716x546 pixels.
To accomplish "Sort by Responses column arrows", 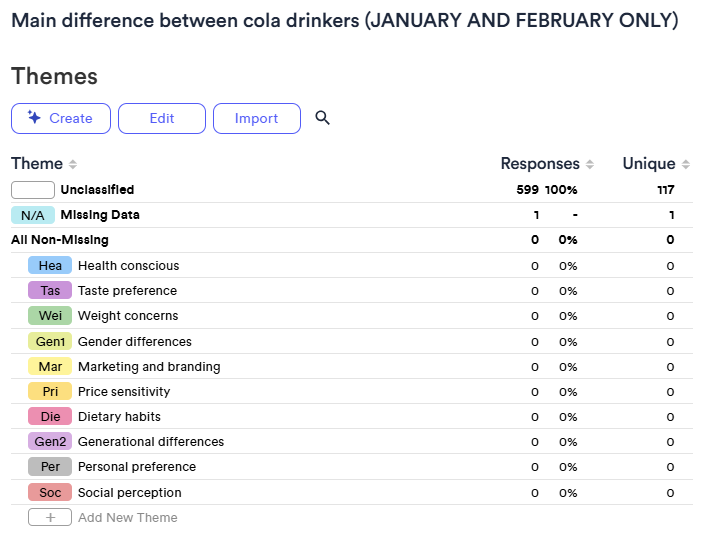I will click(x=590, y=164).
